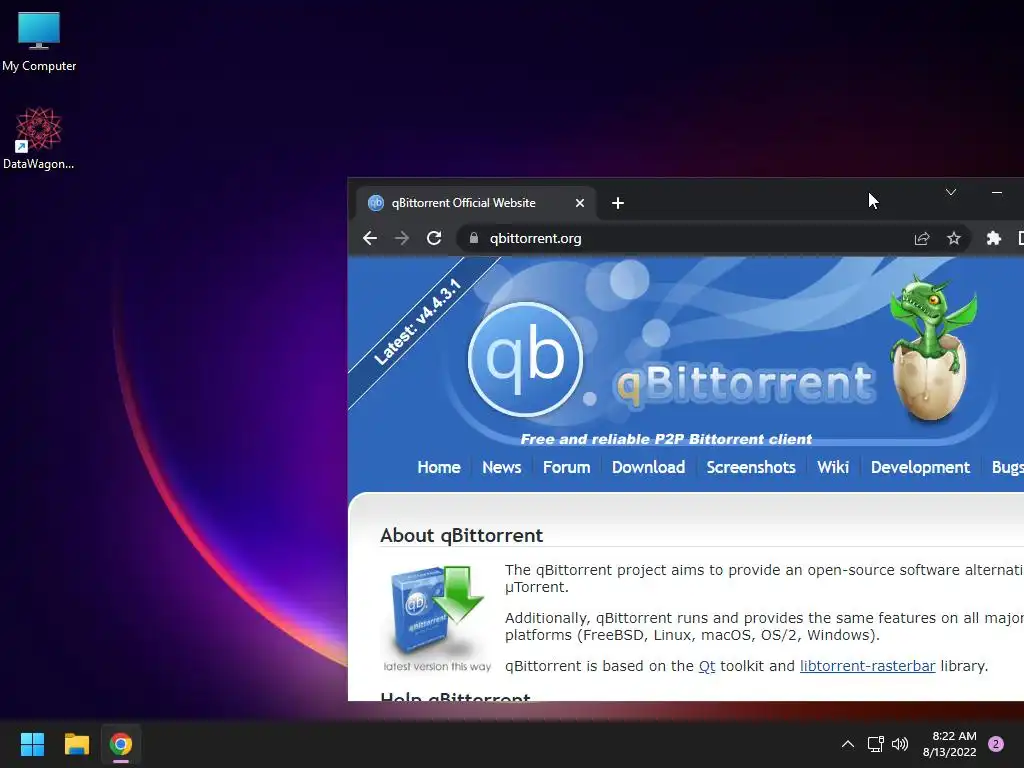This screenshot has height=768, width=1024.
Task: Click the About qBittorrent heading
Action: tap(461, 536)
